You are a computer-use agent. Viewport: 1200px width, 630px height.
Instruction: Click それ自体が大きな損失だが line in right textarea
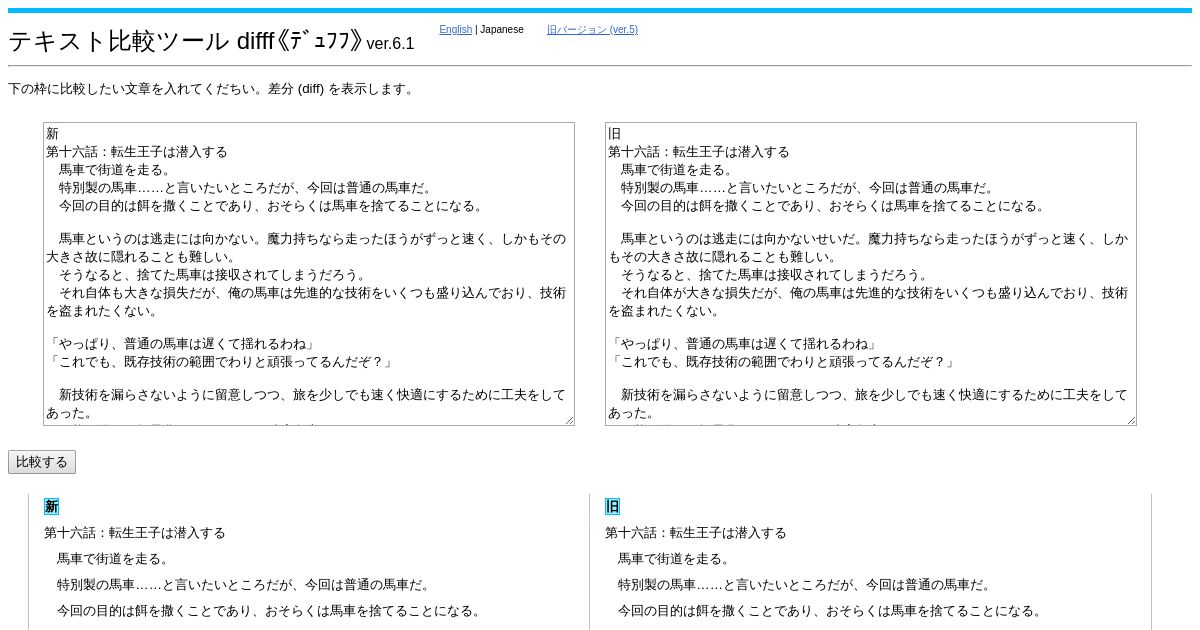tap(868, 302)
